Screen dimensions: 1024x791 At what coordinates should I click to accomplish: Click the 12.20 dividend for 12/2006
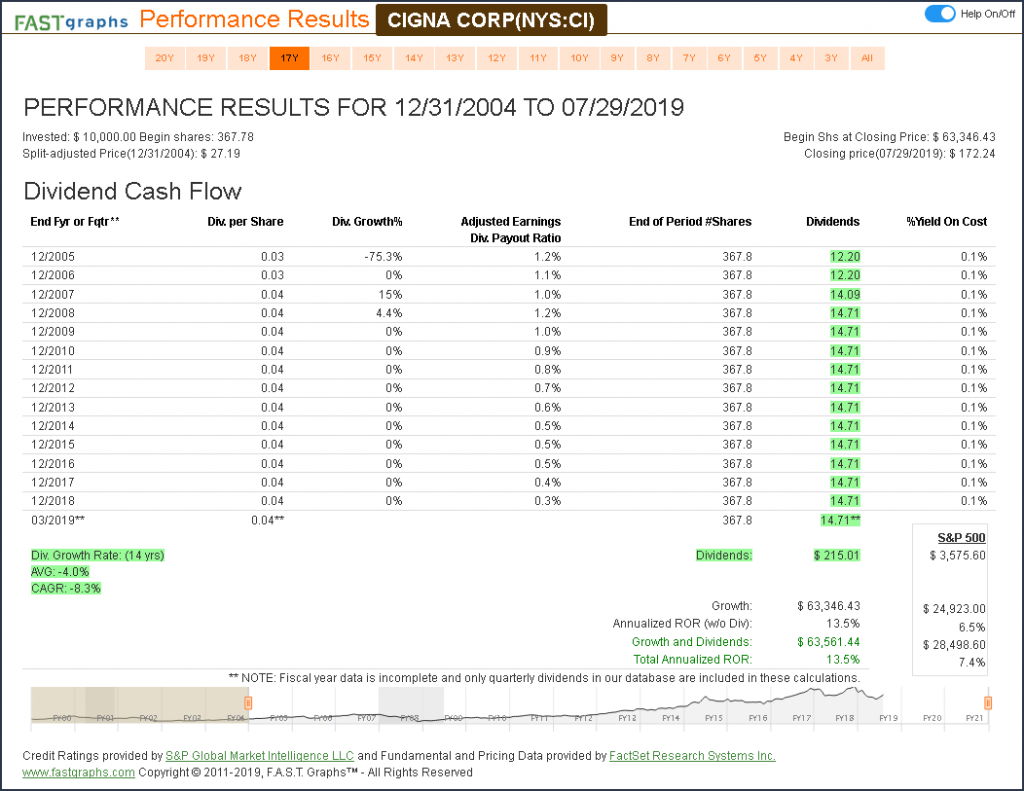click(845, 275)
